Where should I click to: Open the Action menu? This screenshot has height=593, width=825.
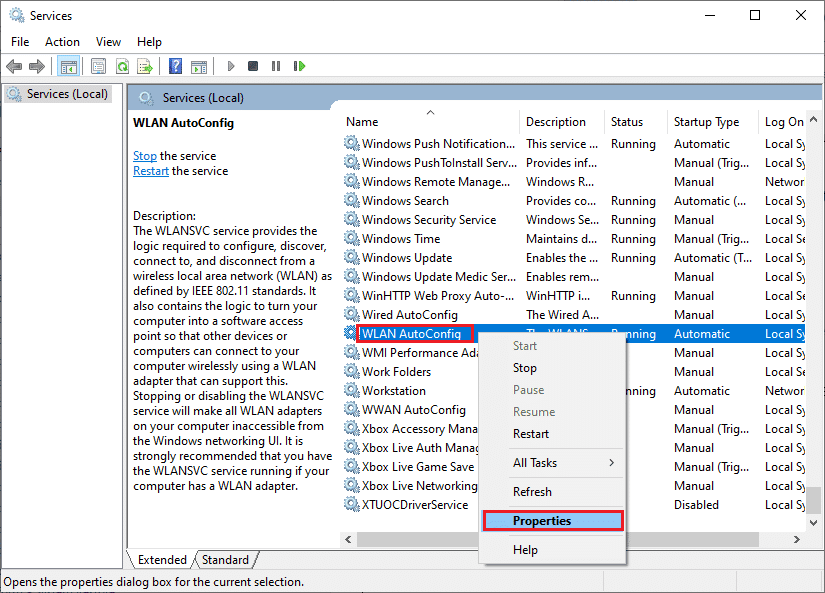click(62, 42)
